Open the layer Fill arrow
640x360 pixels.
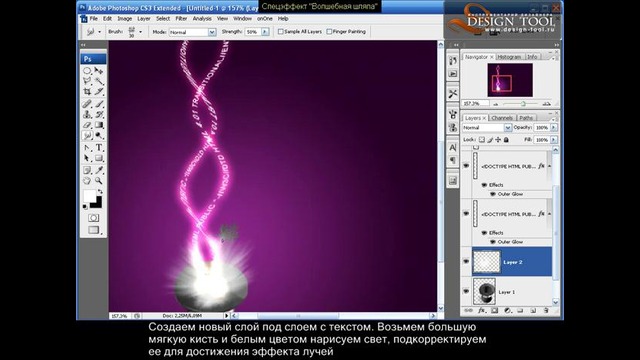coord(554,140)
